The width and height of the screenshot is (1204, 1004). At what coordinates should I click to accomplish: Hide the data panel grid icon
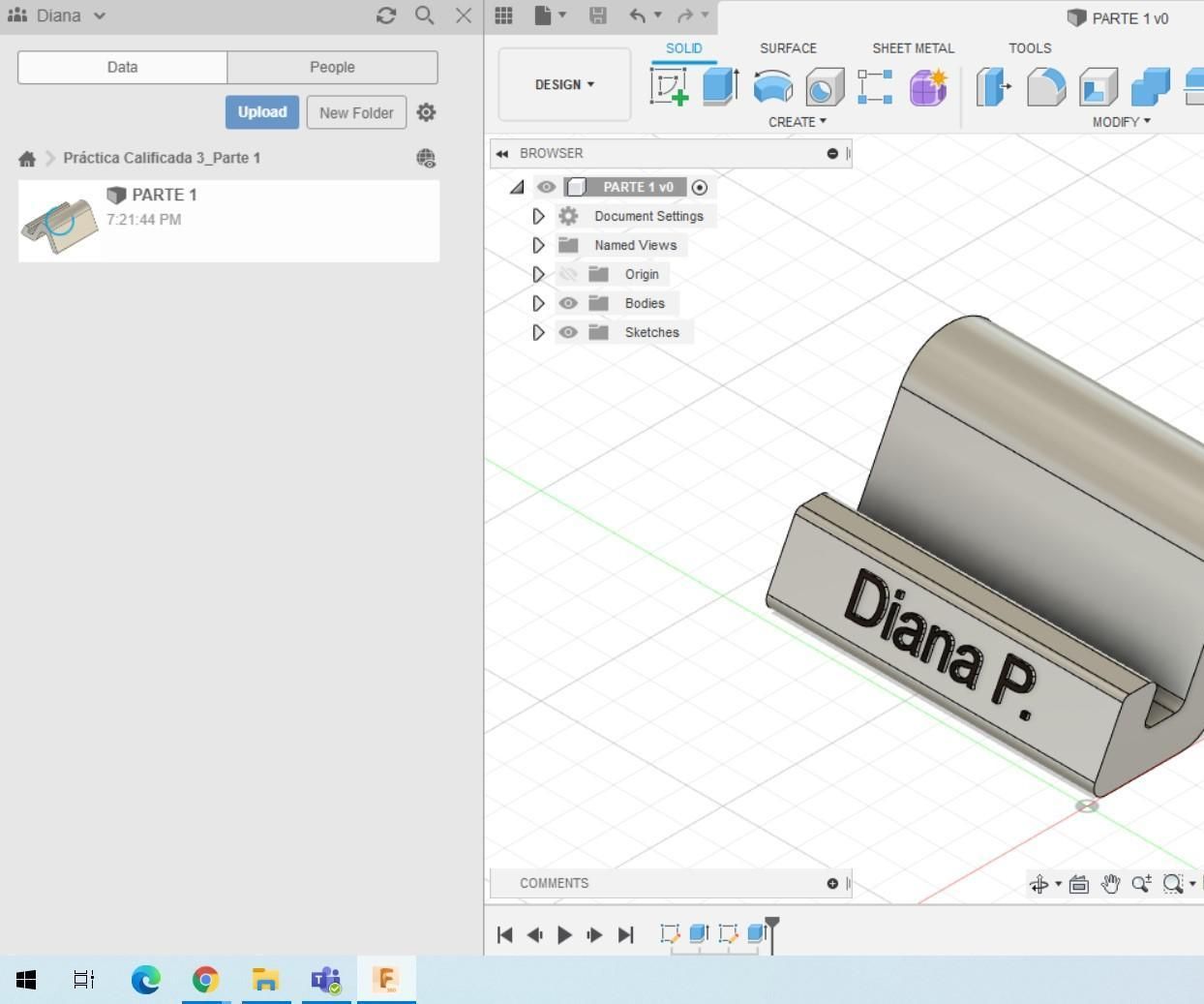(503, 15)
